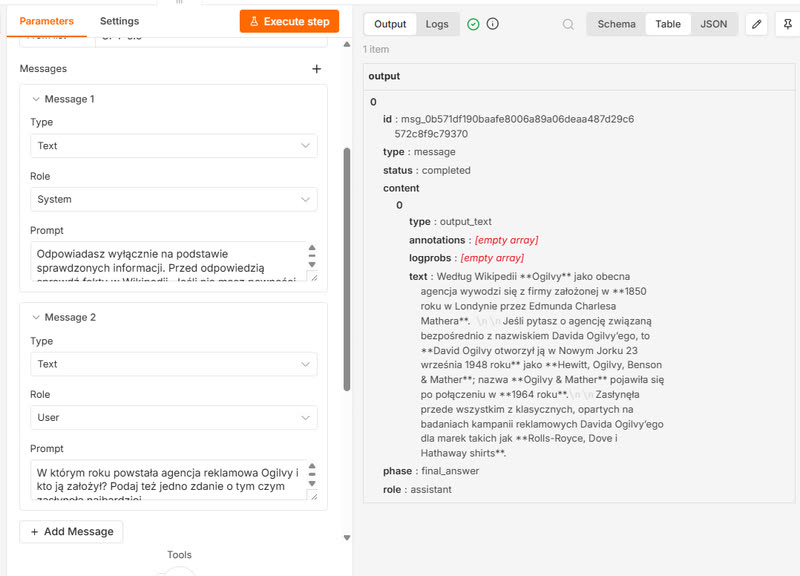Screen dimensions: 800x576
Task: Collapse the Message 2 section
Action: click(x=36, y=317)
